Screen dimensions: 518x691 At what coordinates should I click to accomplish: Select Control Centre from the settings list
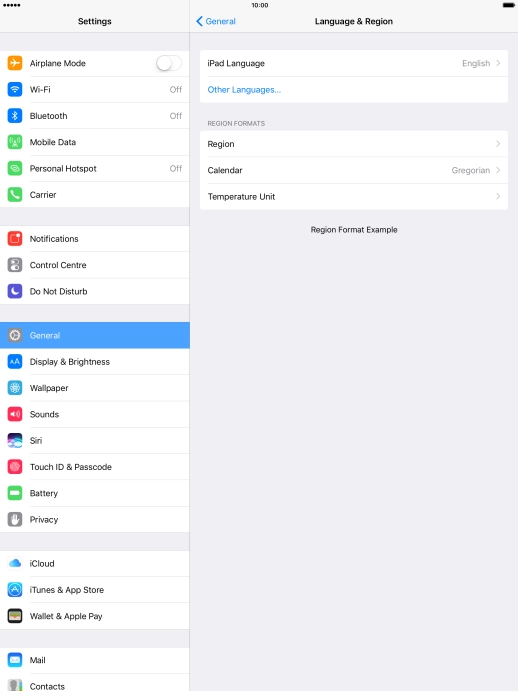95,265
